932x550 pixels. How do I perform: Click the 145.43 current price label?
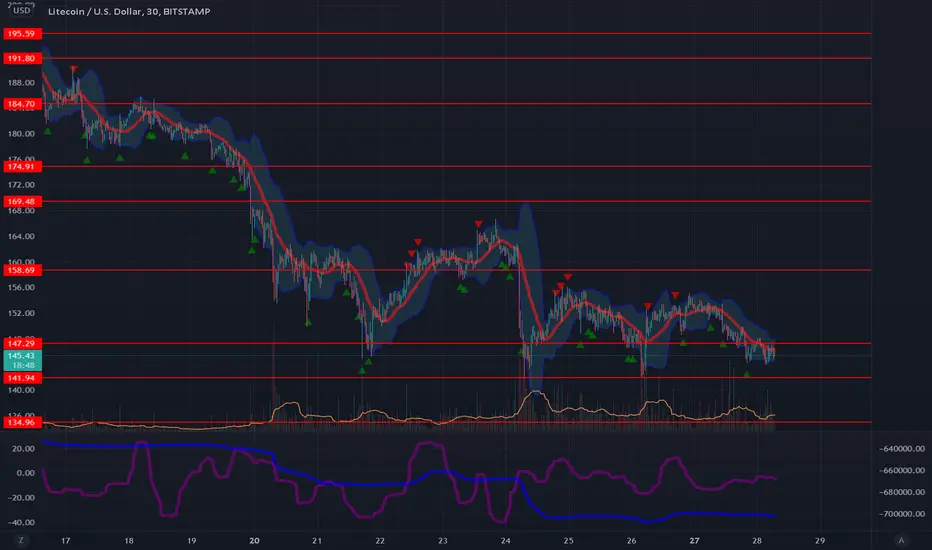tap(23, 360)
